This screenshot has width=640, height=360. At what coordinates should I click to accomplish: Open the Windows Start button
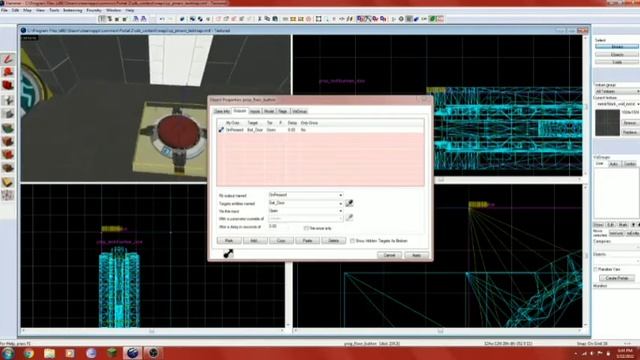[8, 353]
